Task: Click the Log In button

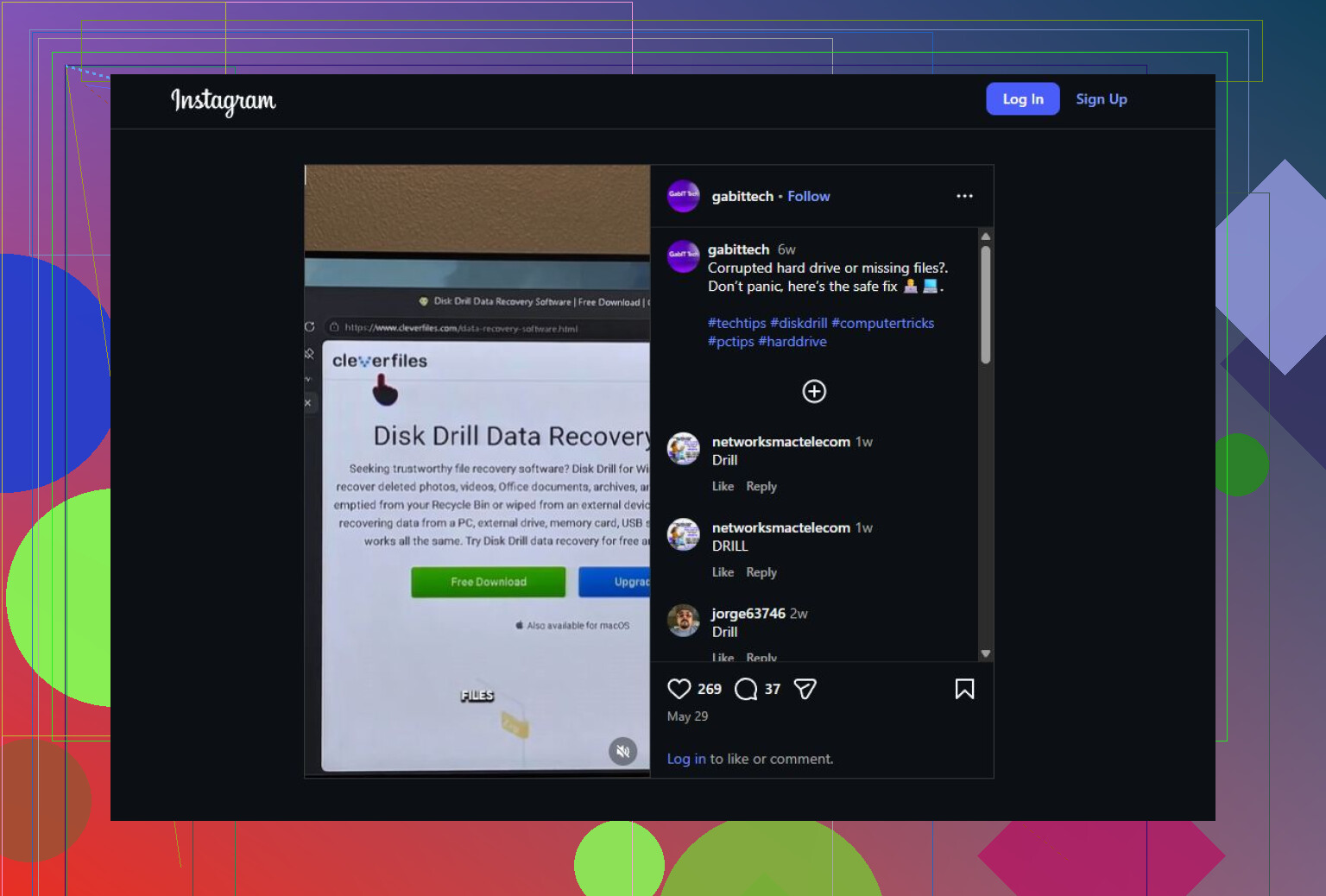Action: click(x=1023, y=99)
